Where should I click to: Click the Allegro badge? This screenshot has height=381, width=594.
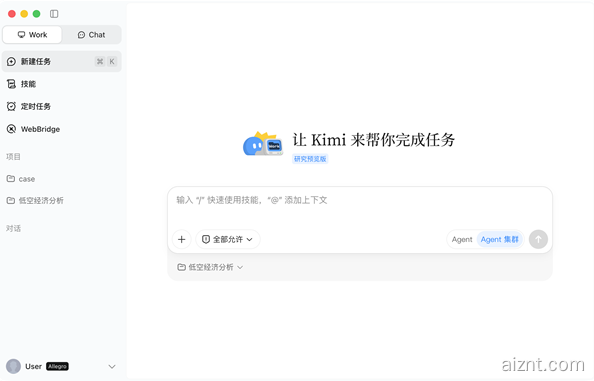point(57,366)
